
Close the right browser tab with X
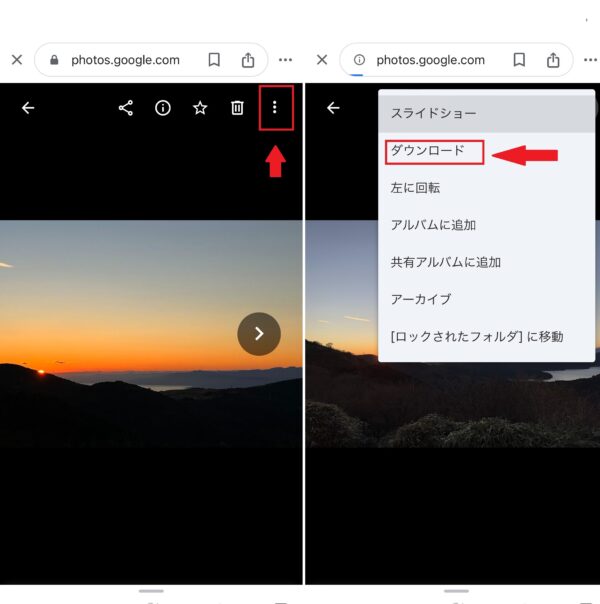coord(322,60)
